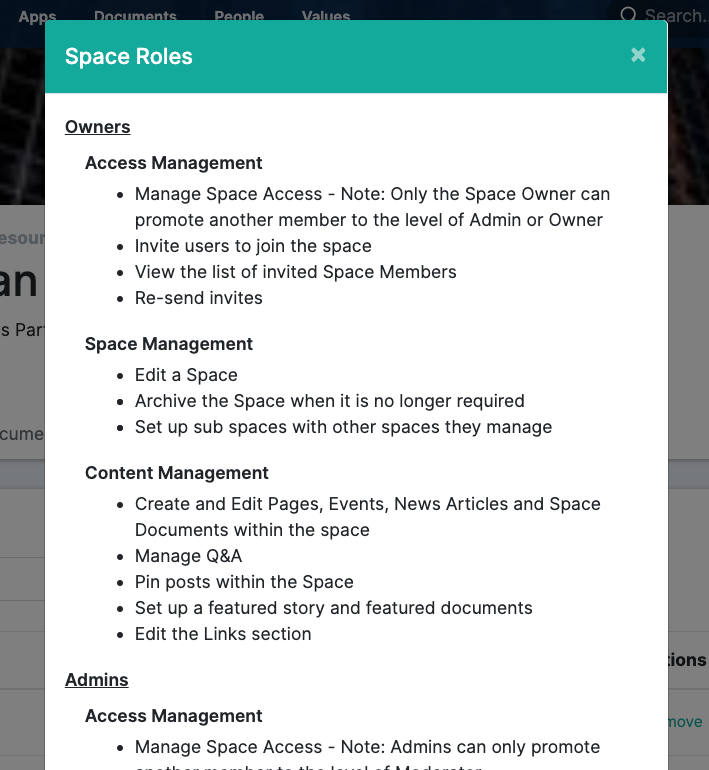Click the 'Re-send invites' bullet

pos(199,298)
